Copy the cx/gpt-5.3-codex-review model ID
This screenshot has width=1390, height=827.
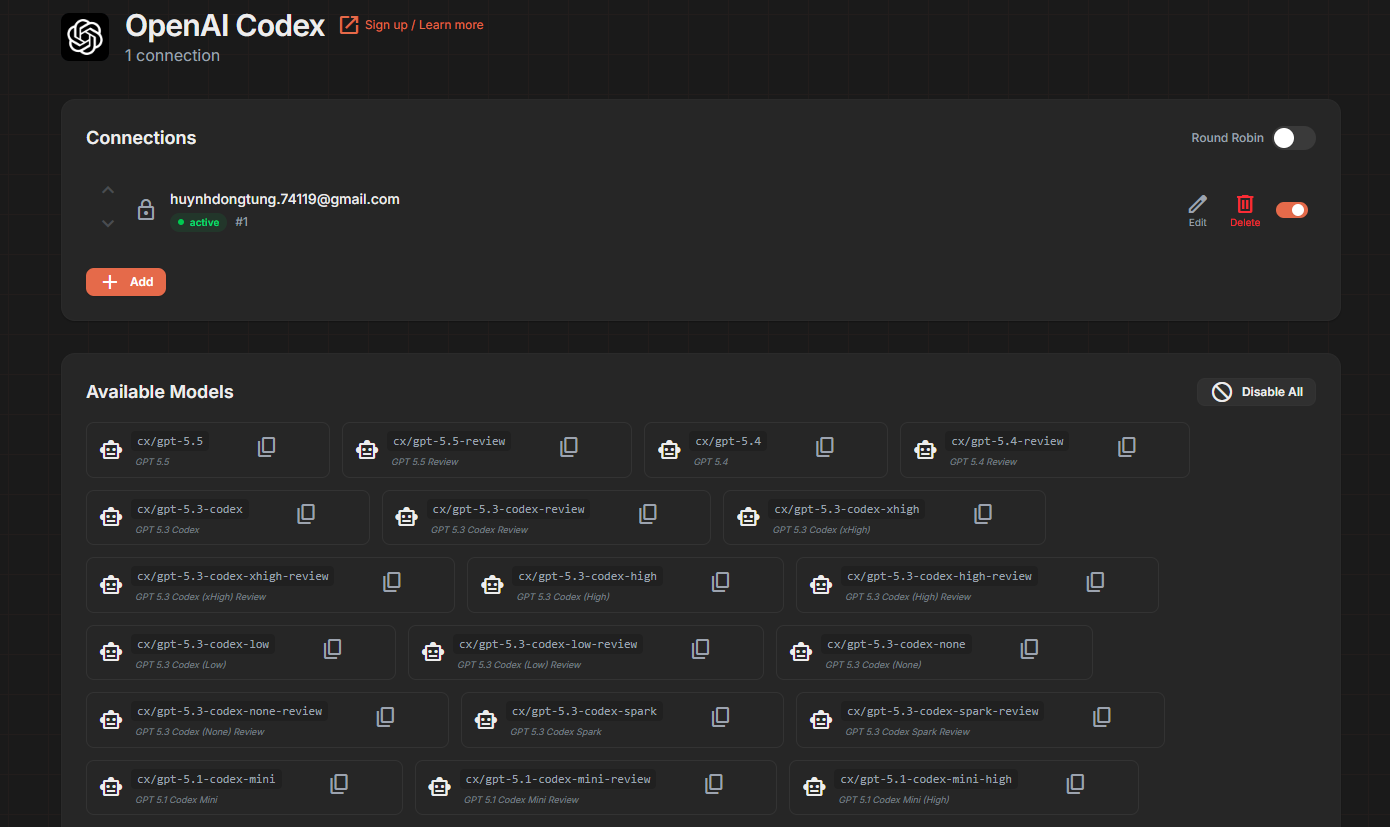point(648,514)
